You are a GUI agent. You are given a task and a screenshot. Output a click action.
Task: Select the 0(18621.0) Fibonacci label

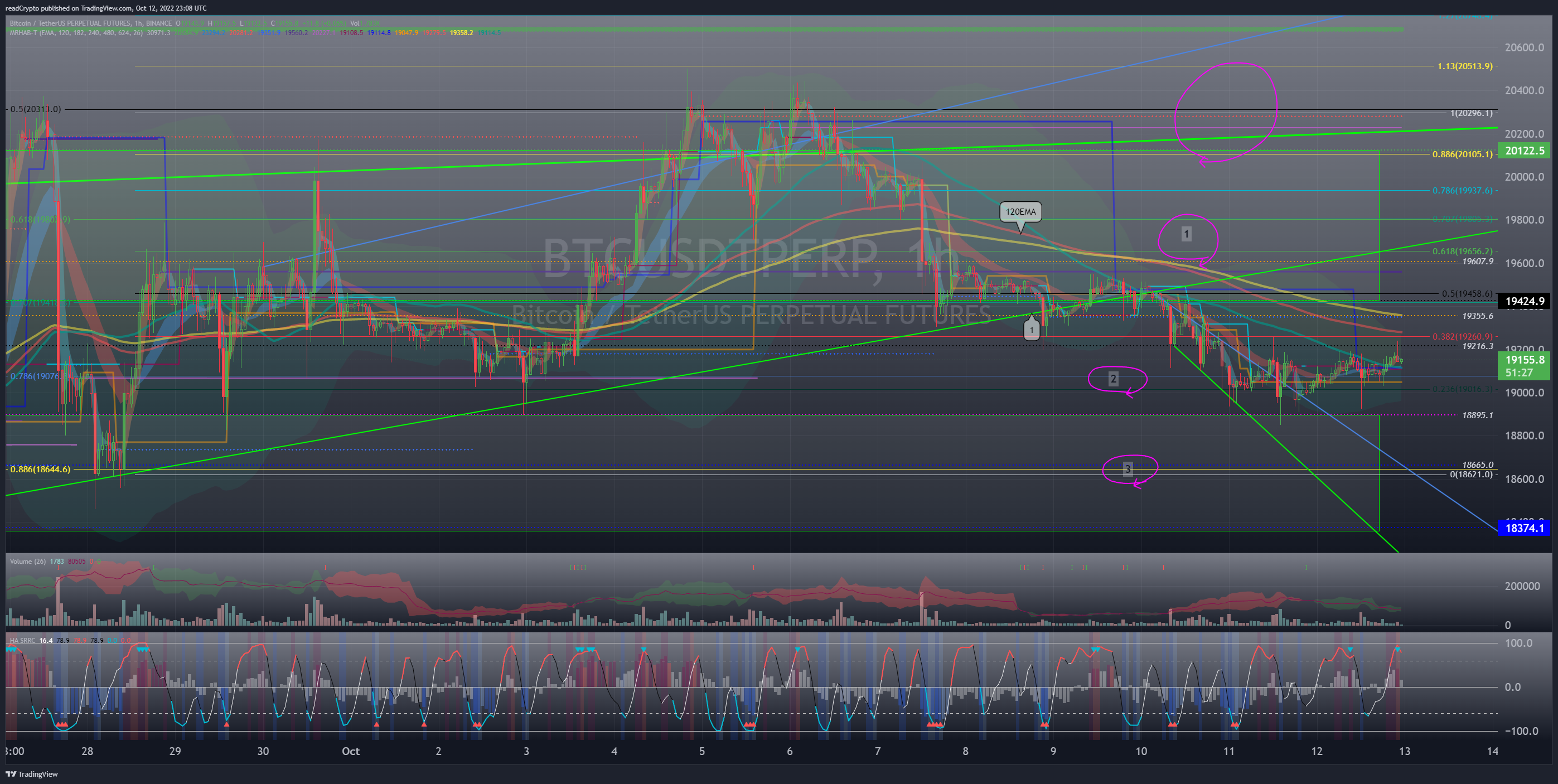pyautogui.click(x=1471, y=475)
